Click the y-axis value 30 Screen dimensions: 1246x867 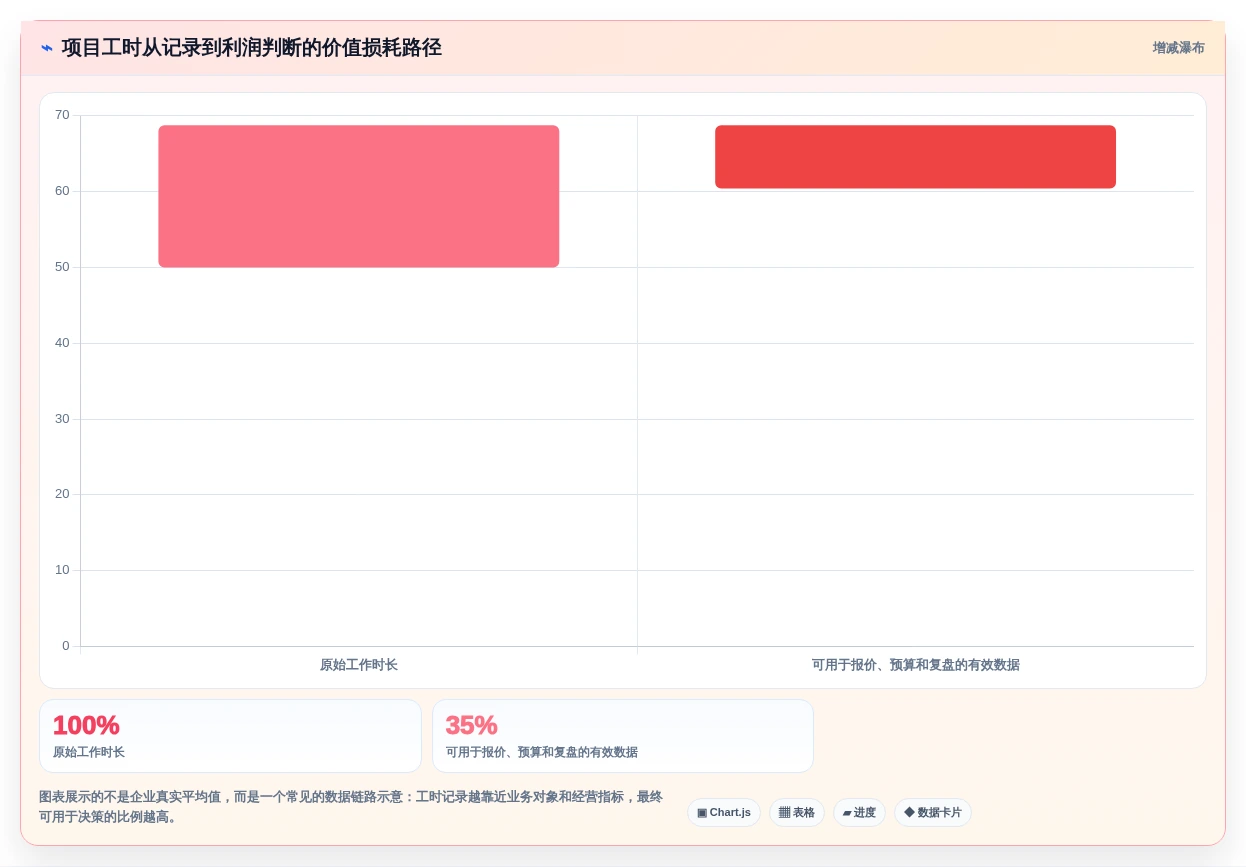[x=62, y=419]
